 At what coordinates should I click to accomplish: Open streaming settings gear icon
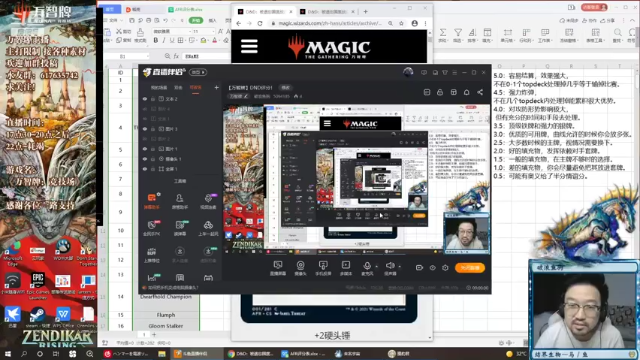(445, 268)
